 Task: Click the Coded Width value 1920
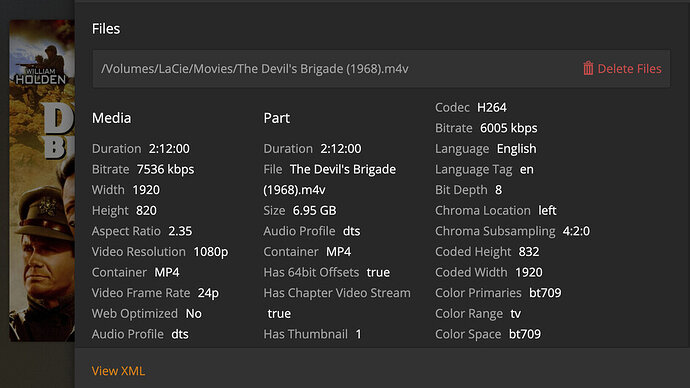click(x=529, y=272)
